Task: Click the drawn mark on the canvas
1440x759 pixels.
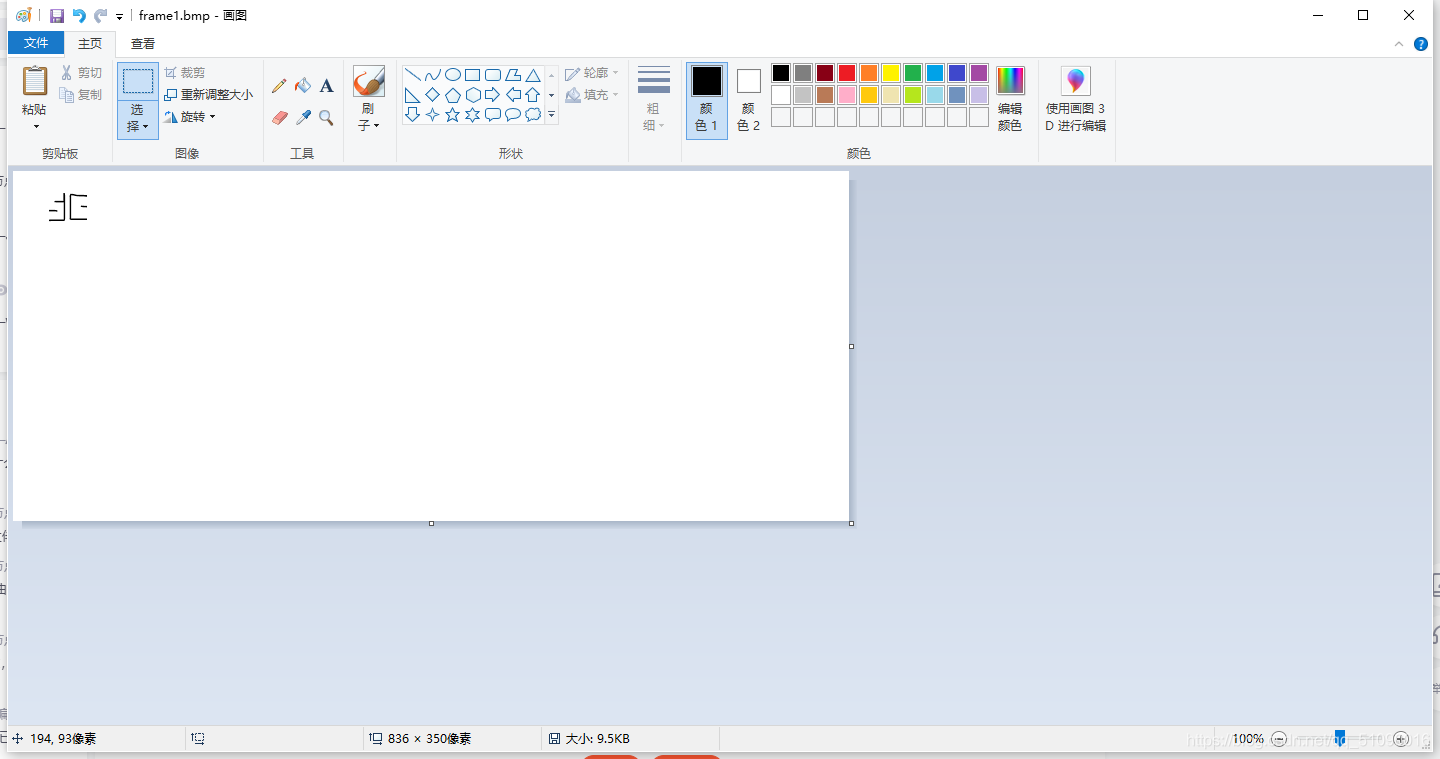Action: (68, 207)
